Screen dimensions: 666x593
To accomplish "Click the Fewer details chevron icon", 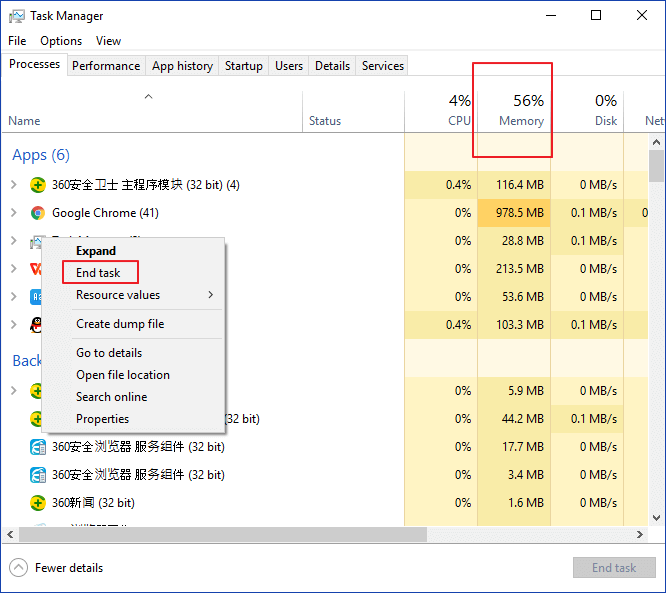I will click(x=18, y=568).
